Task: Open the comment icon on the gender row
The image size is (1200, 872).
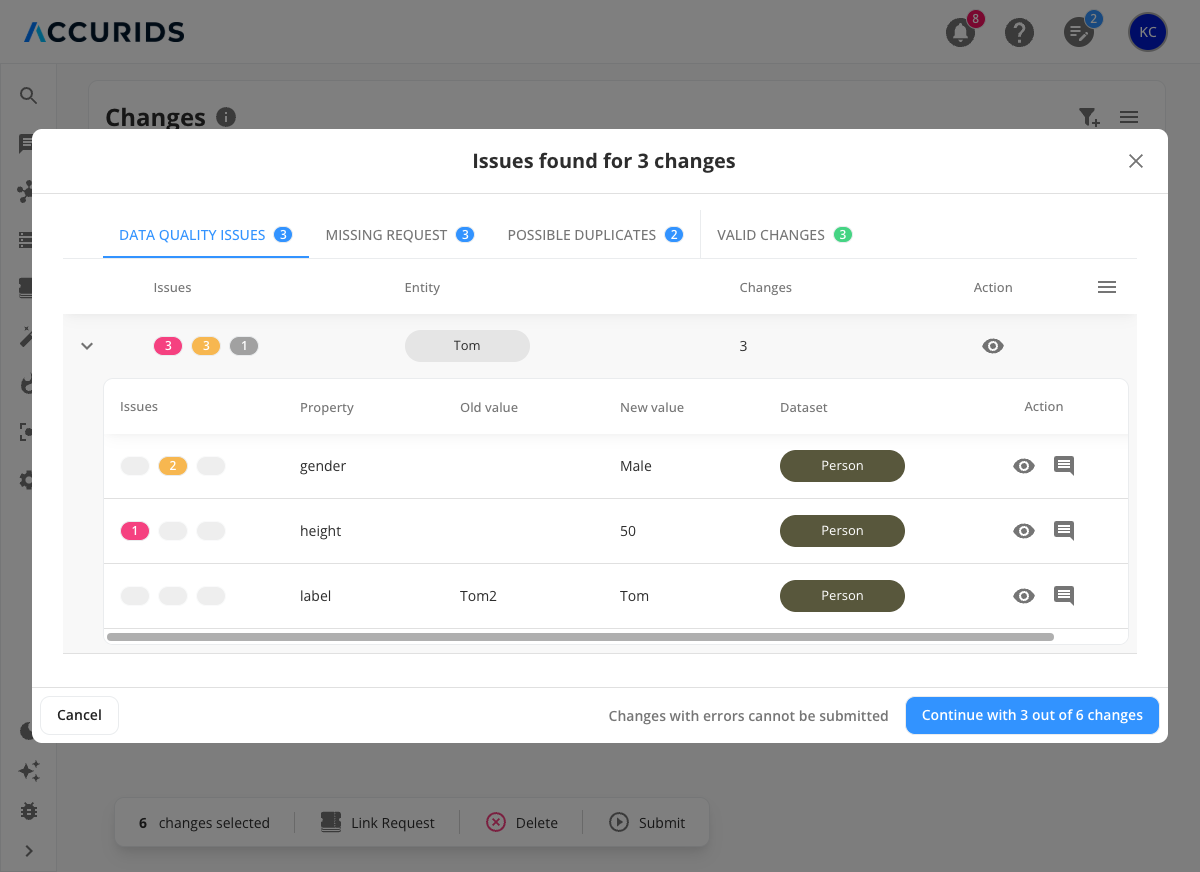Action: coord(1063,465)
